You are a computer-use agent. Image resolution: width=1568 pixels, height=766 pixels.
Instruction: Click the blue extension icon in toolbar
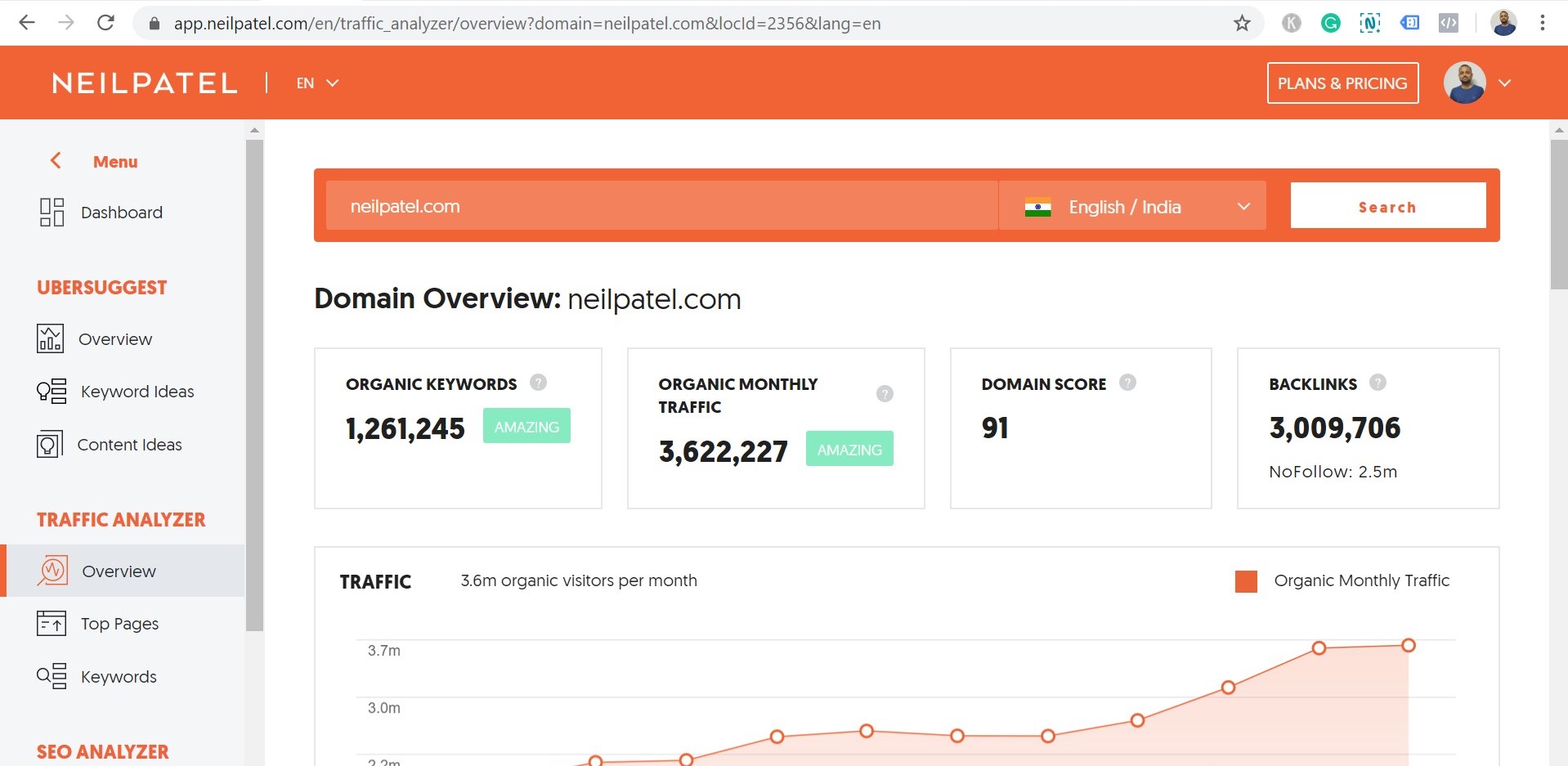click(x=1409, y=23)
